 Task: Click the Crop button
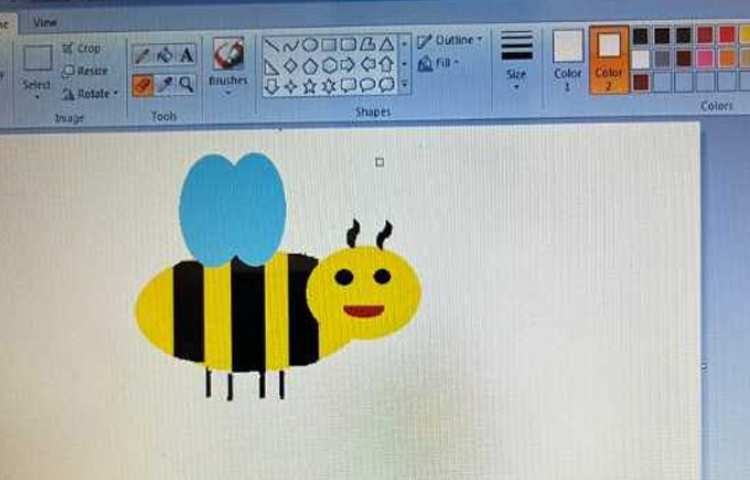81,48
